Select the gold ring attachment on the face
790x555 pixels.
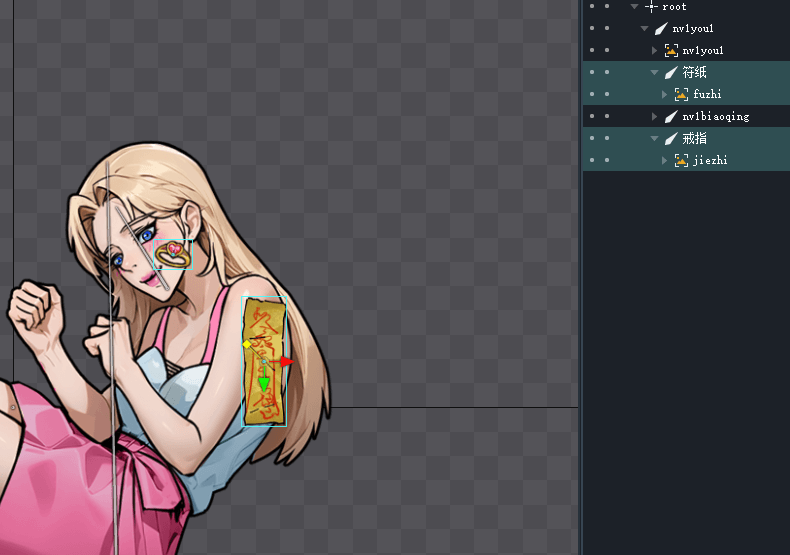click(x=174, y=256)
